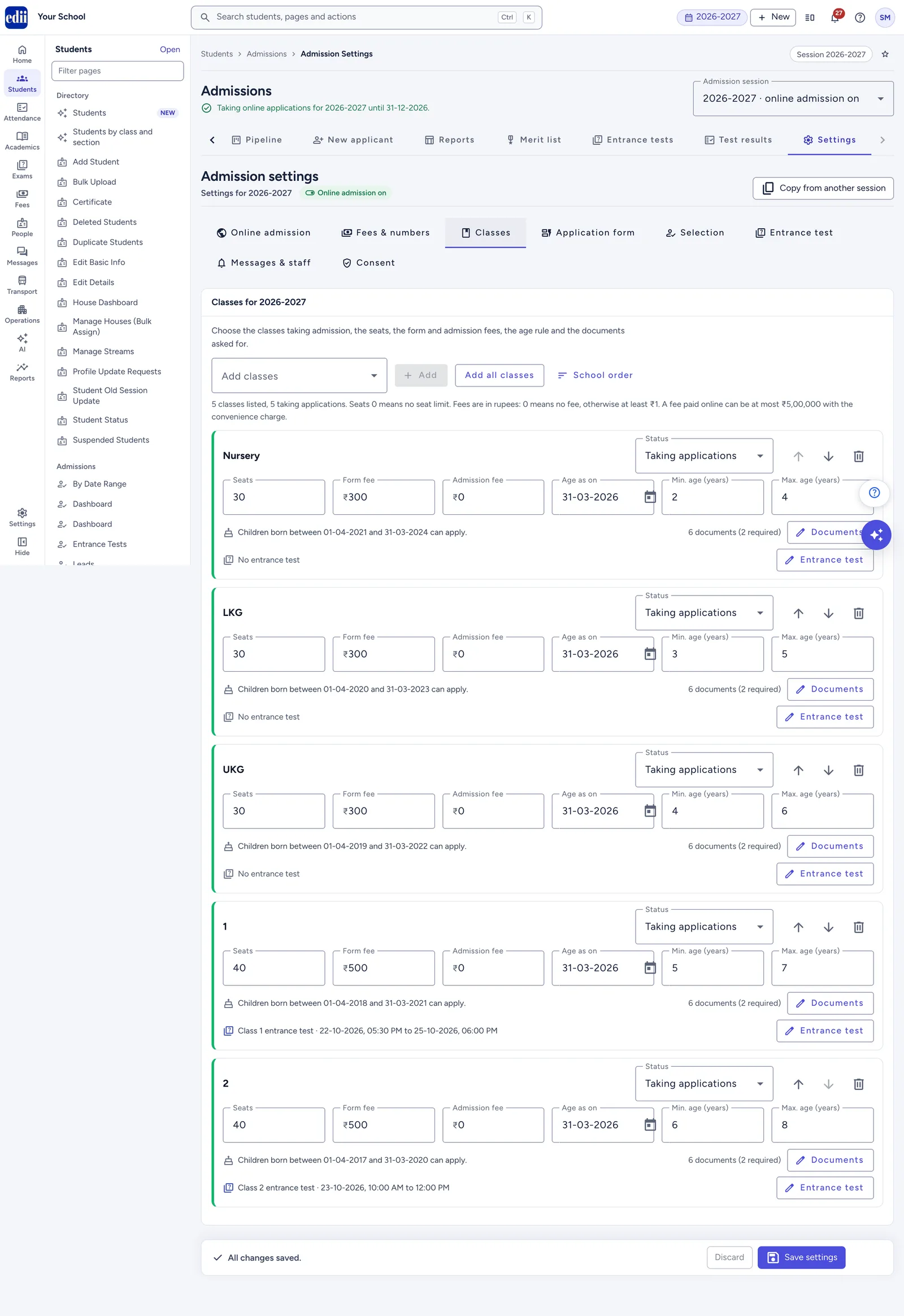This screenshot has width=904, height=1316.
Task: Hide the sidebar panel
Action: point(22,546)
